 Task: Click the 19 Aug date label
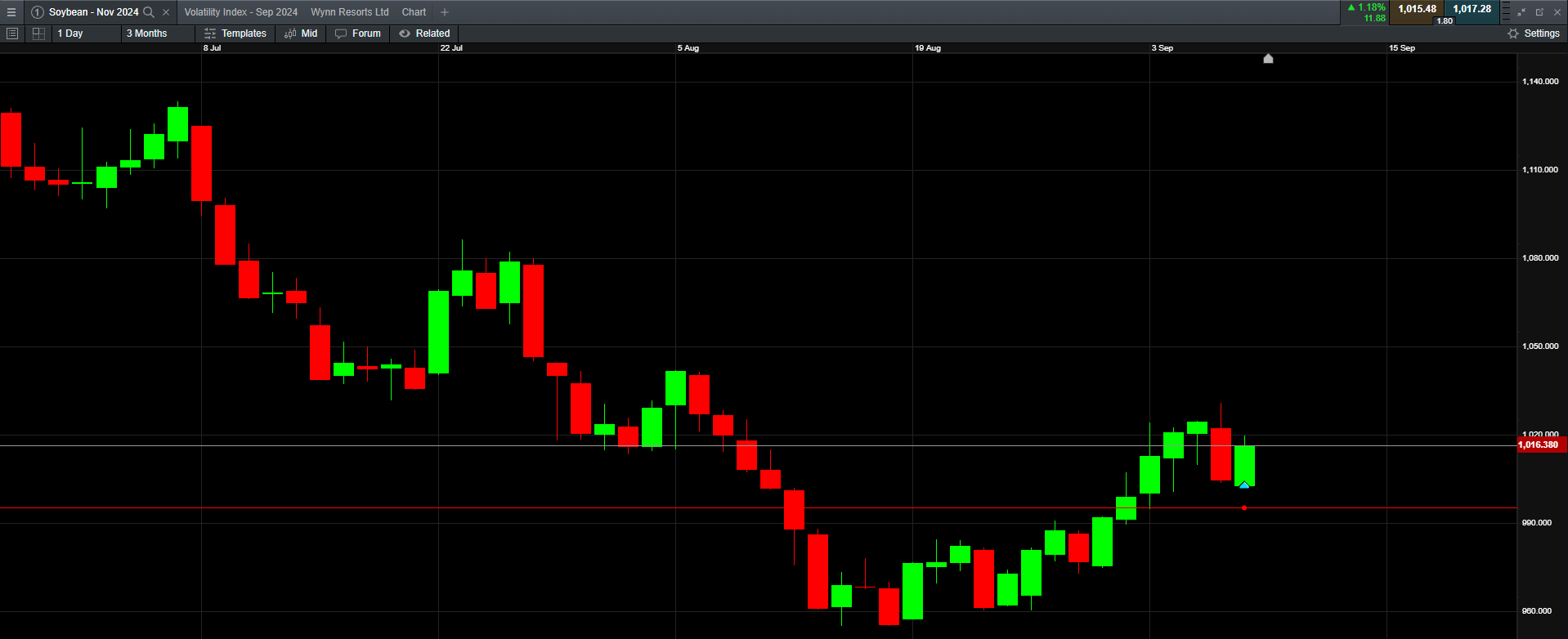point(928,48)
